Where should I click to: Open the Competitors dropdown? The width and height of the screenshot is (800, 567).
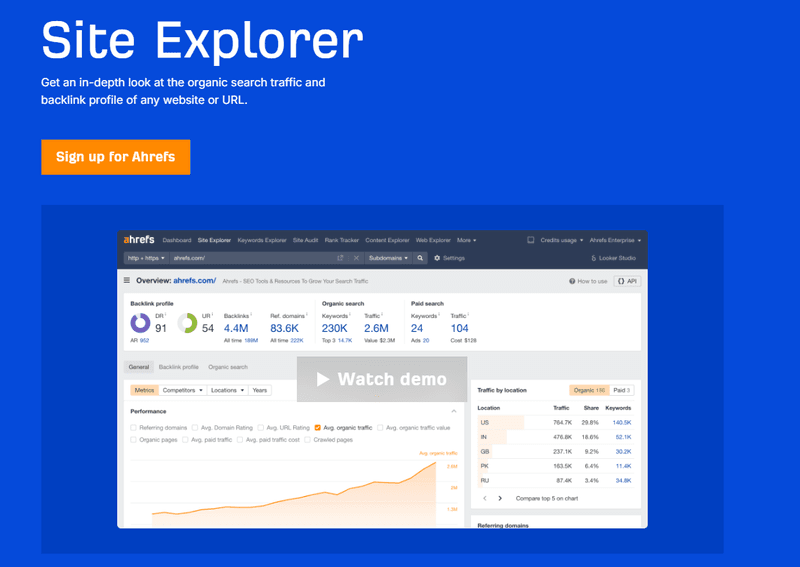[x=182, y=390]
